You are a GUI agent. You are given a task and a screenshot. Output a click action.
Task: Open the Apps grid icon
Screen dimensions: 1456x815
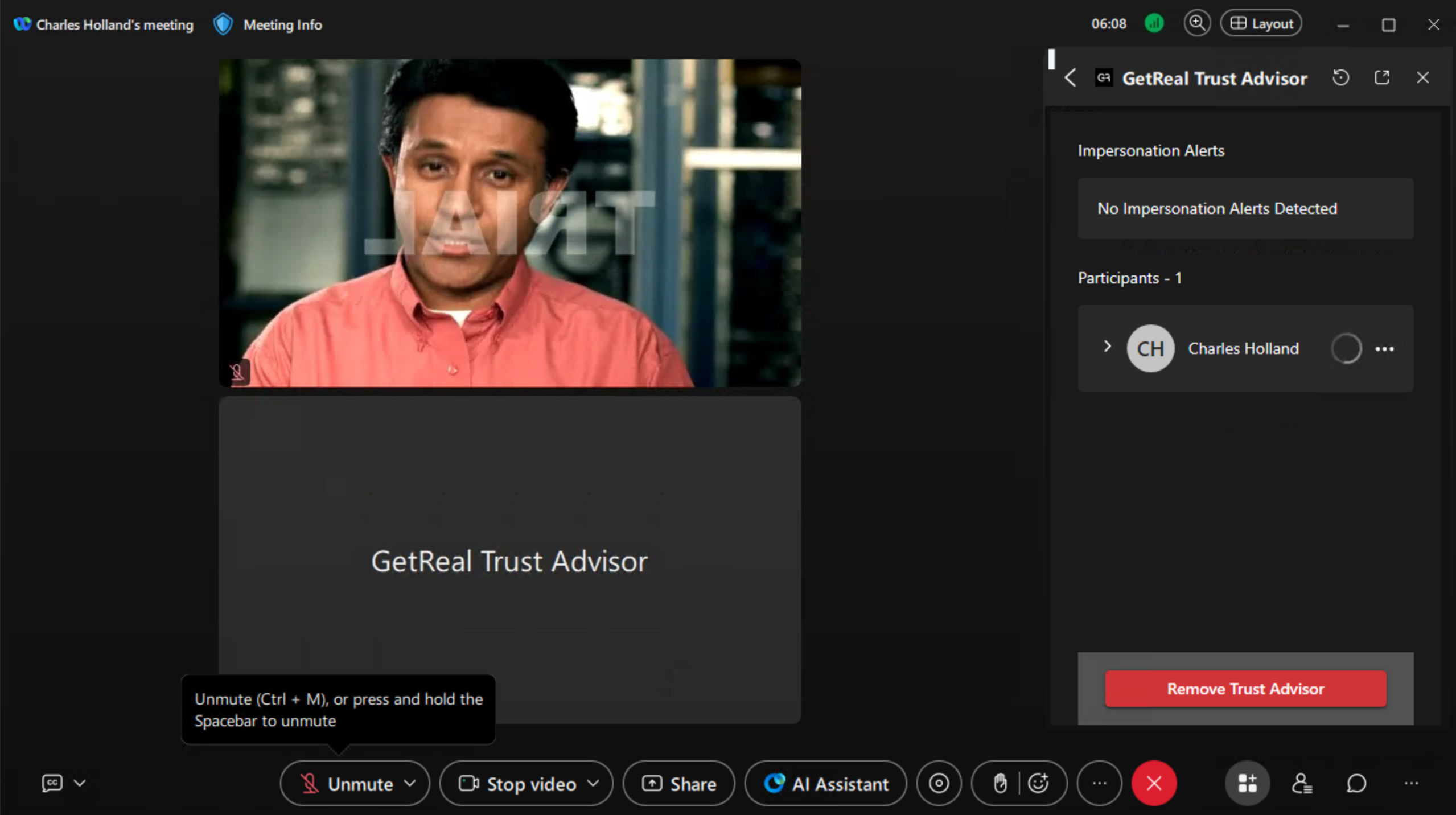(1247, 783)
